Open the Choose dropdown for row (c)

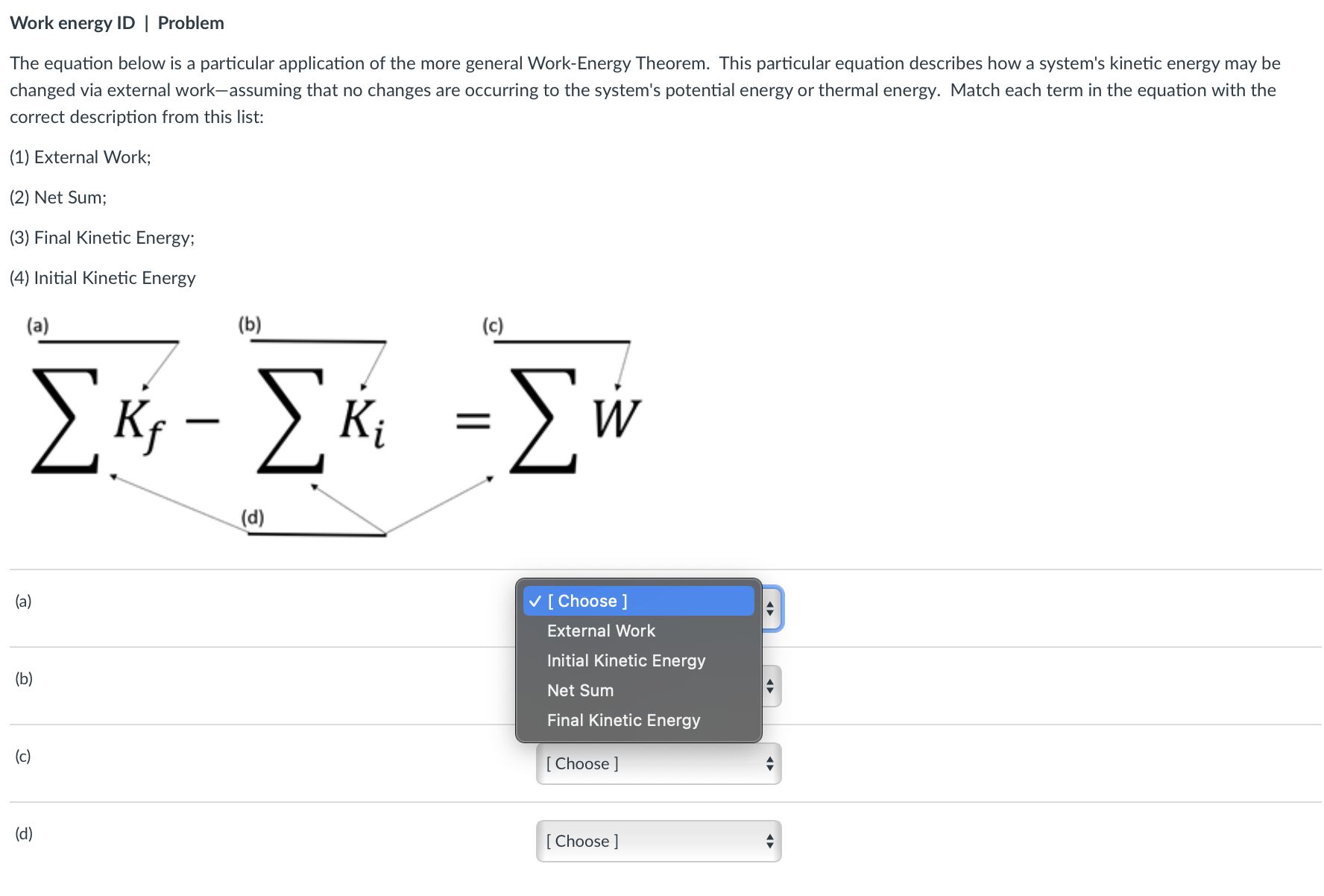(x=658, y=763)
